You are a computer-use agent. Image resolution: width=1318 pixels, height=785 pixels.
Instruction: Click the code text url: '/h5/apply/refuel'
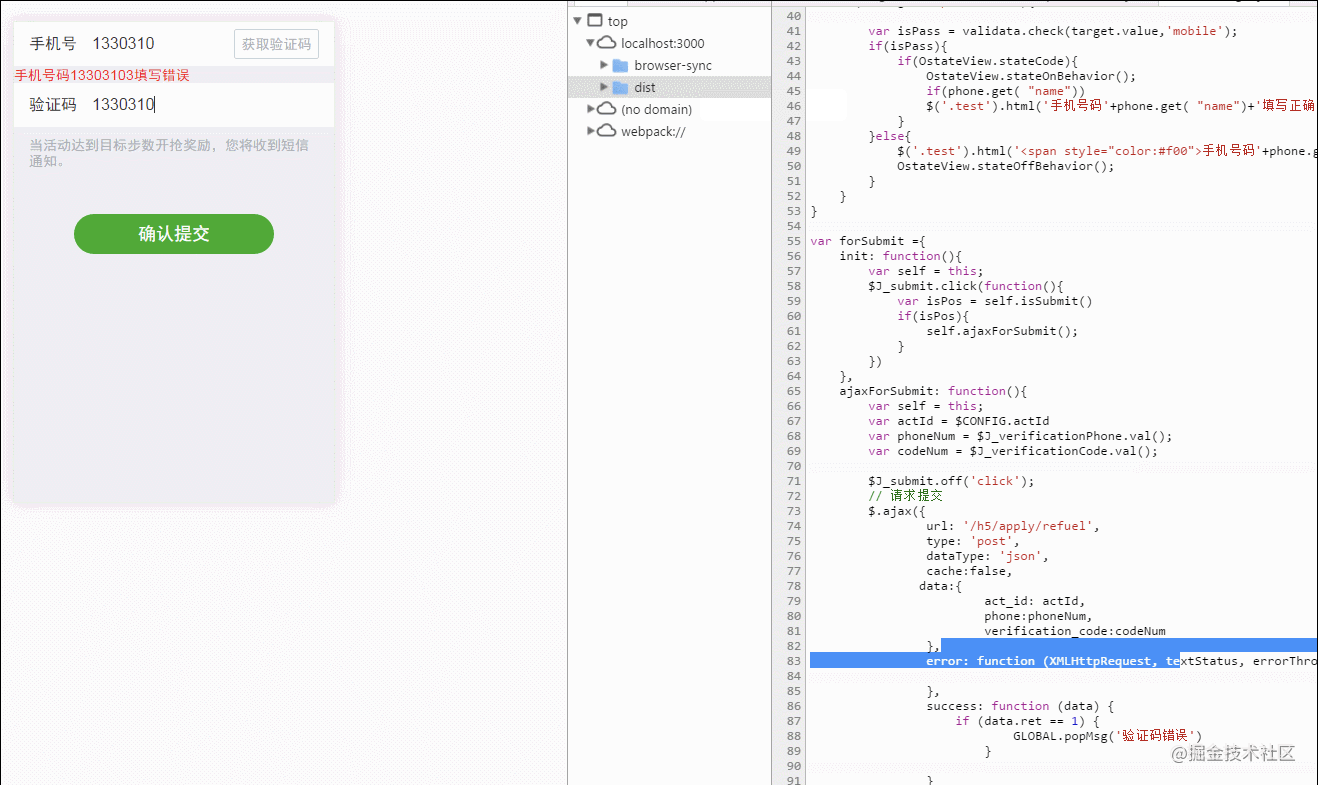click(1013, 526)
